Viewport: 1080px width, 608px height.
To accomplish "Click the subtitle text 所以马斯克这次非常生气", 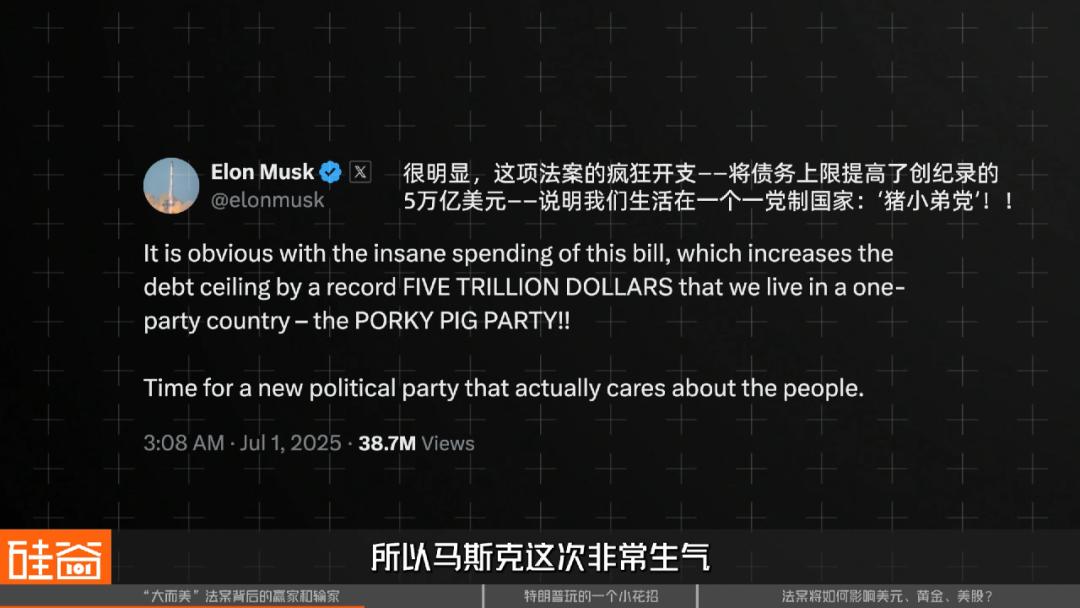I will tap(540, 557).
